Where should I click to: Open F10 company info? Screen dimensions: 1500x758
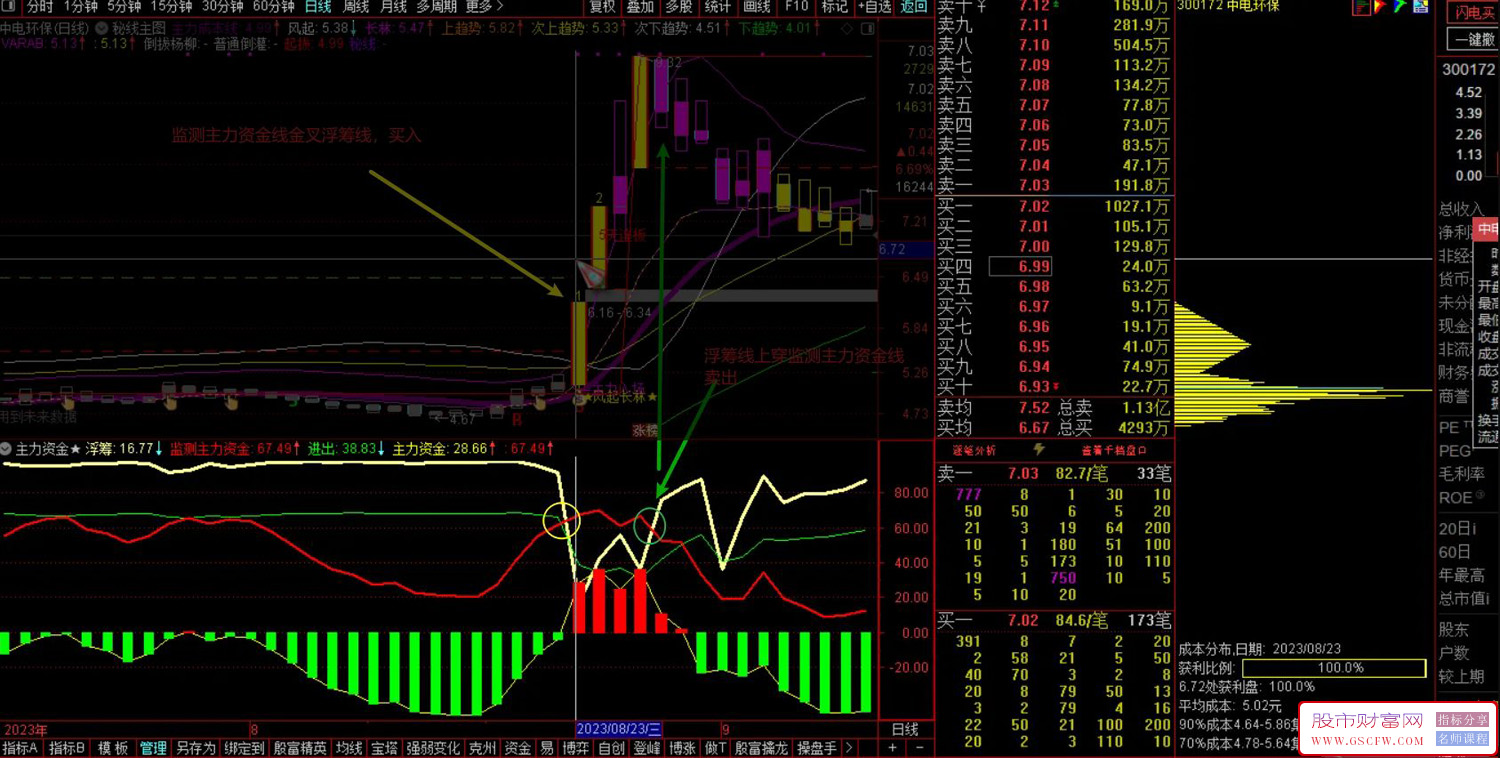click(796, 7)
